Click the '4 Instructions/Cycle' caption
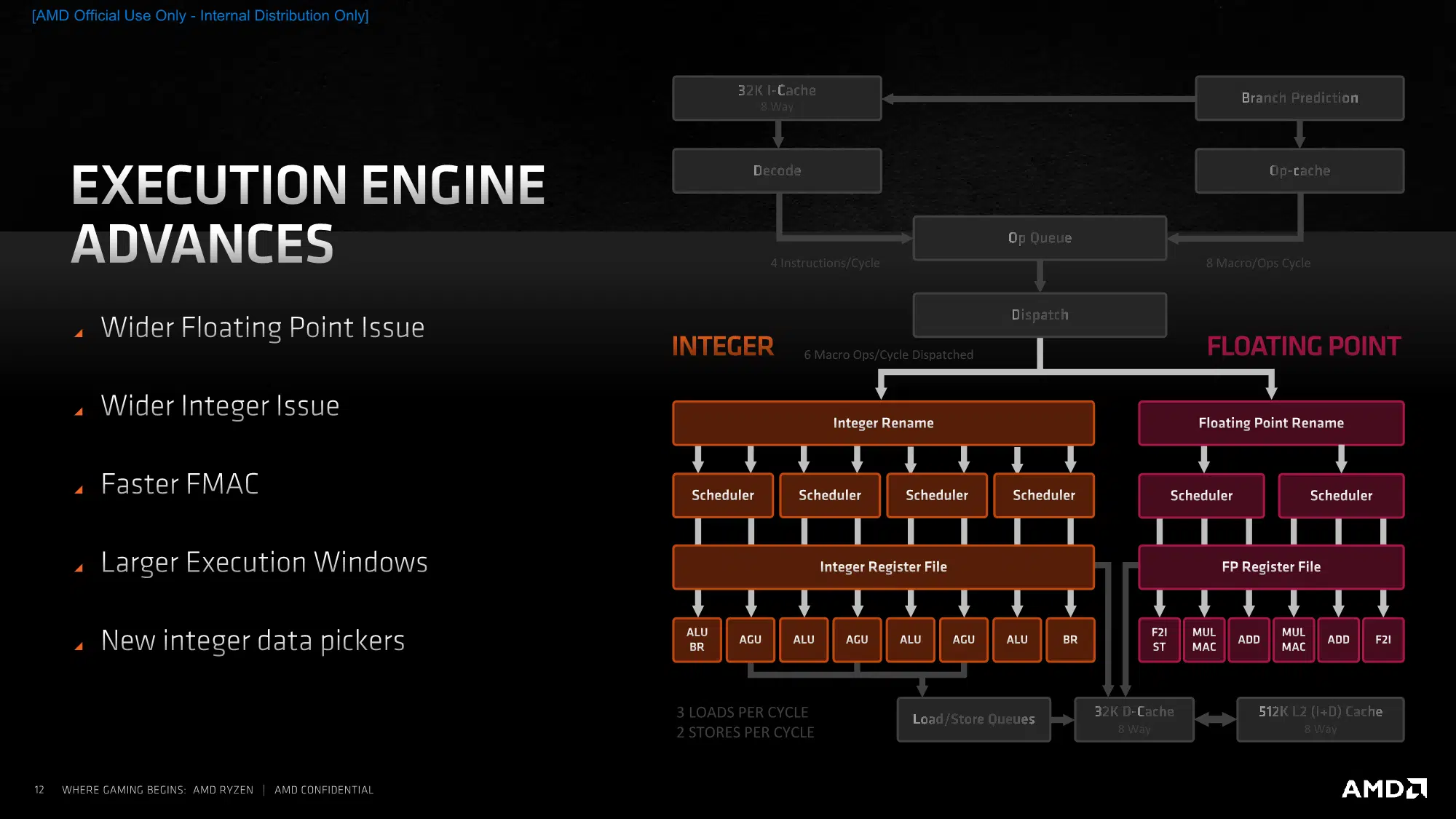Screen dimensions: 1456x819 coord(825,263)
